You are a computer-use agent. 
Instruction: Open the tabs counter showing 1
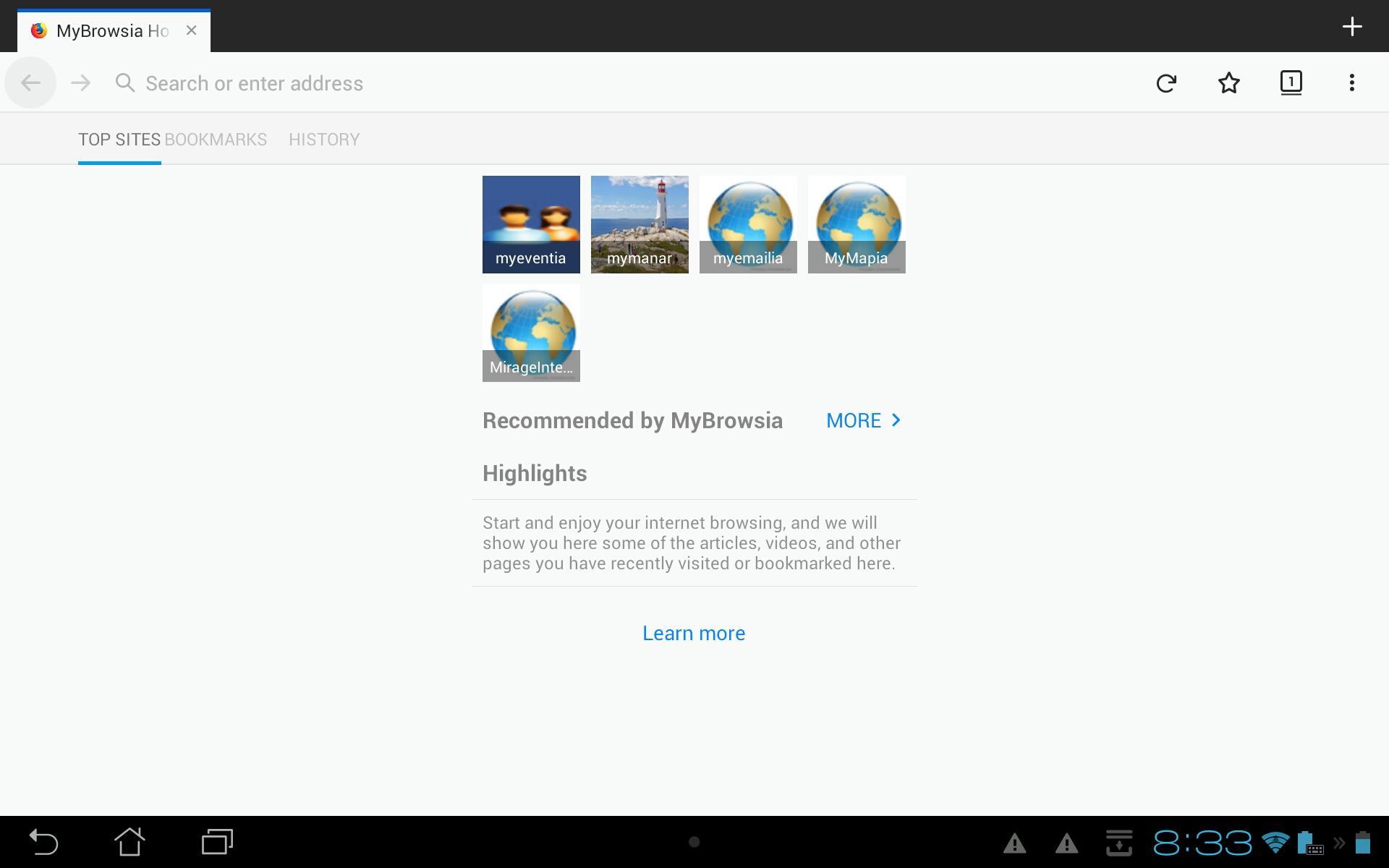click(1291, 82)
